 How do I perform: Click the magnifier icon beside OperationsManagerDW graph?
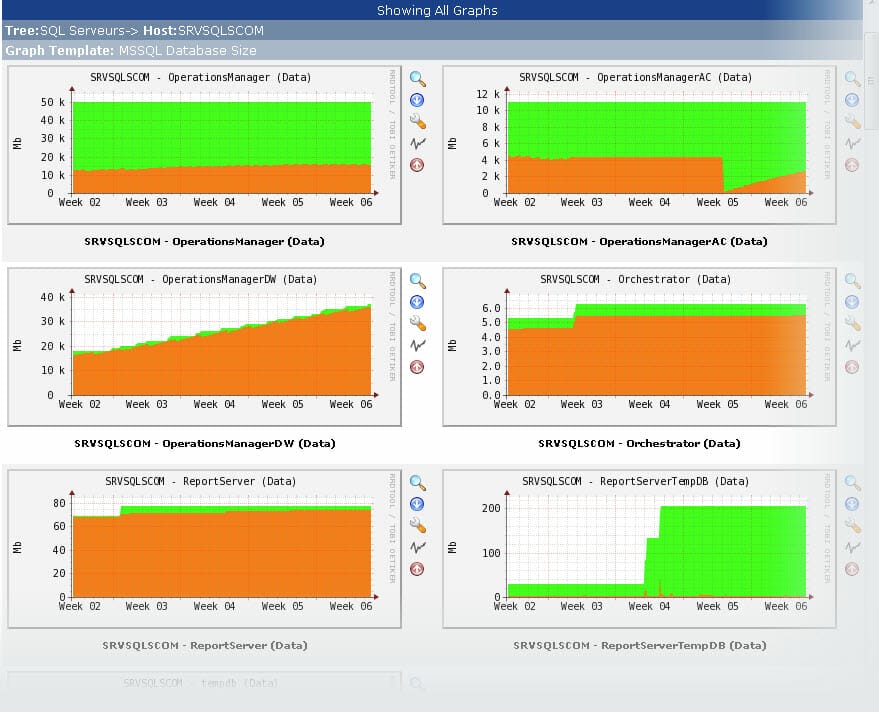point(417,281)
